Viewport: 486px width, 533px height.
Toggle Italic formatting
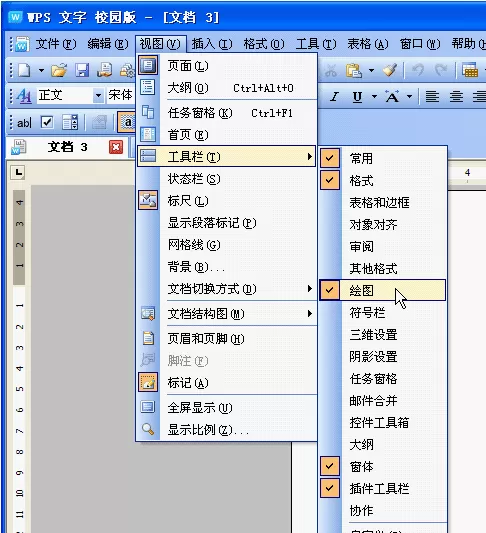click(x=334, y=97)
